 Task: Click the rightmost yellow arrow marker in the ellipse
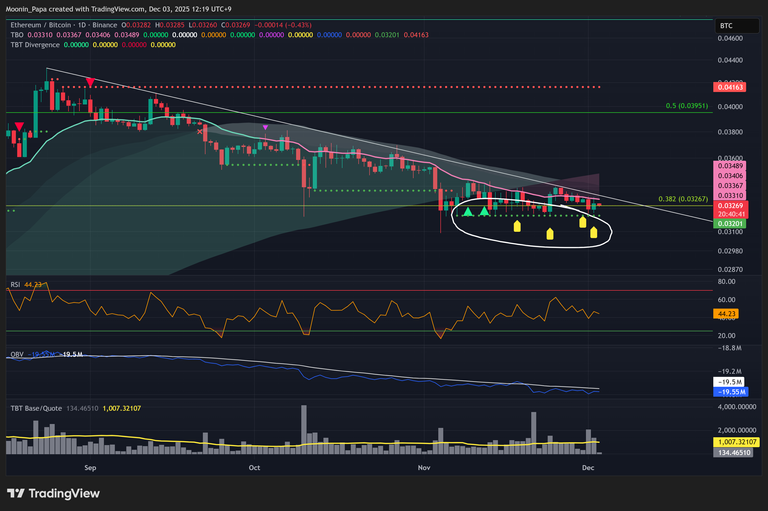click(x=594, y=233)
